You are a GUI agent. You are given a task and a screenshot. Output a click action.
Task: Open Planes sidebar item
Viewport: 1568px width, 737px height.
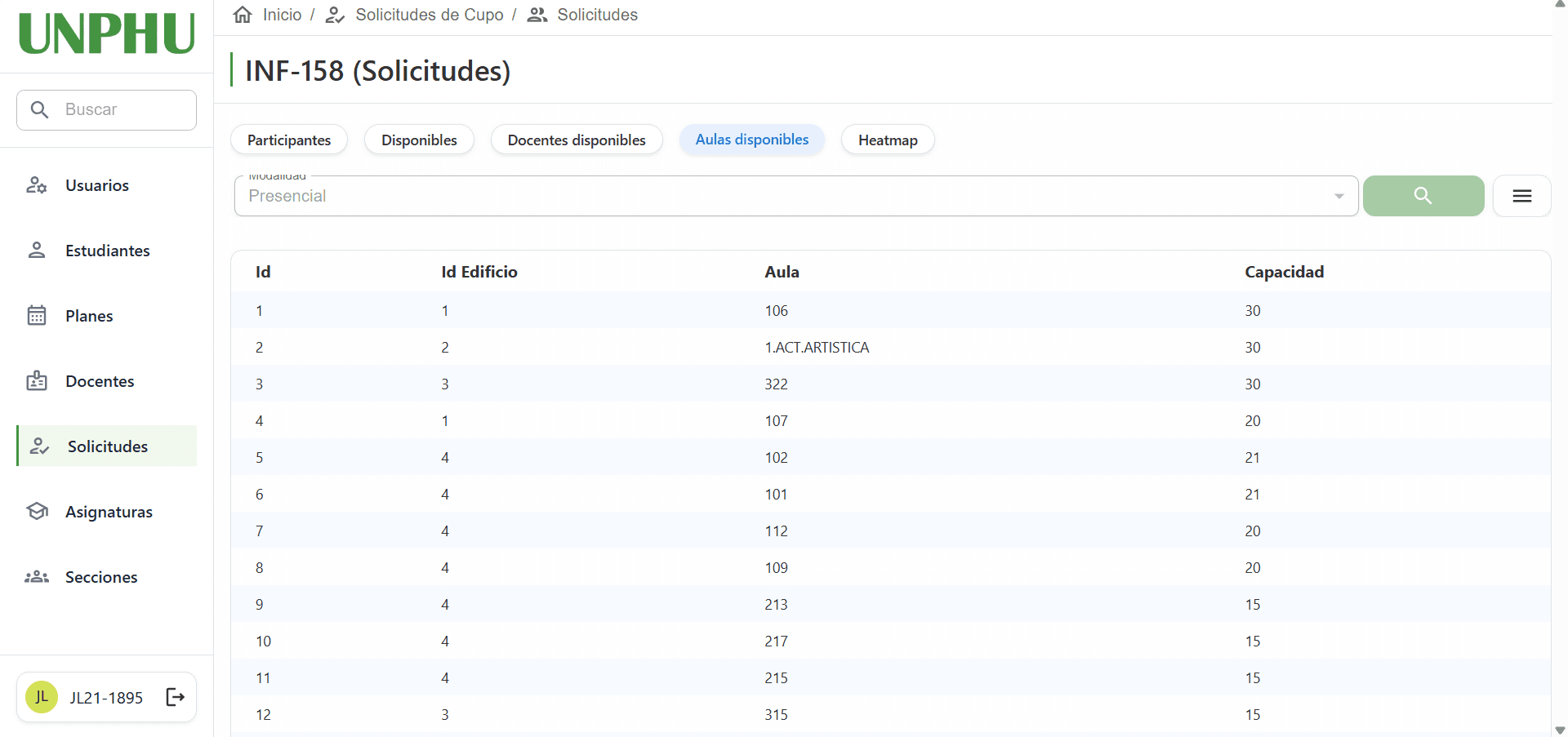click(106, 316)
